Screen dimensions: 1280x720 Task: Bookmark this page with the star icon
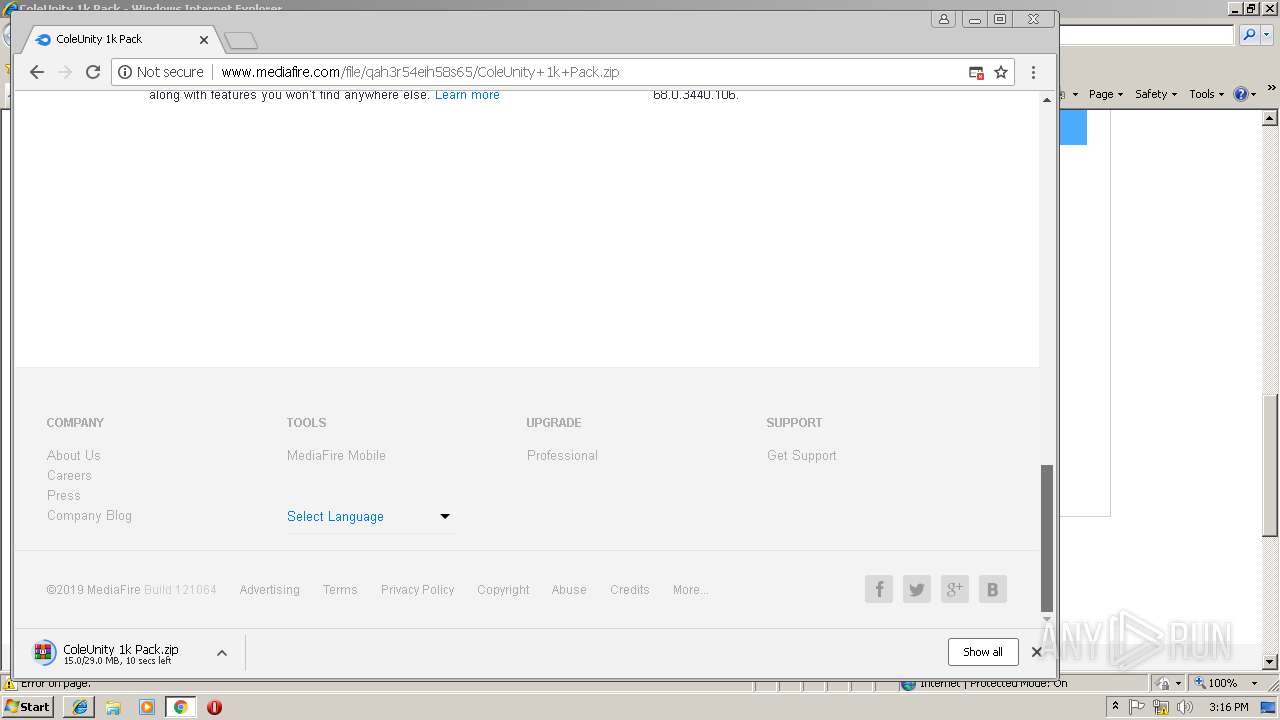tap(1000, 72)
